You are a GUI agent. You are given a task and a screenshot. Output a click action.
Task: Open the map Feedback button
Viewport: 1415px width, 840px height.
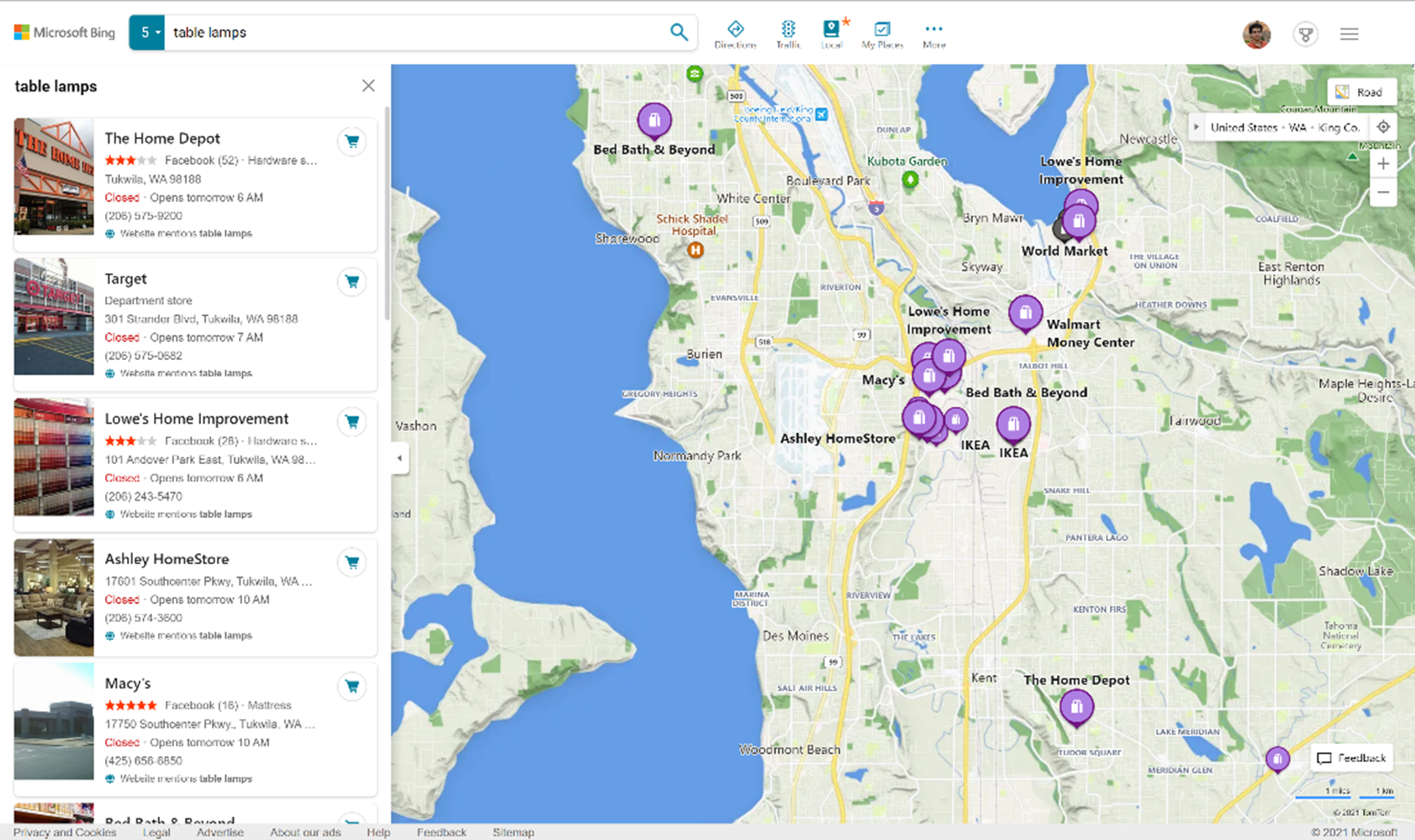[1351, 758]
